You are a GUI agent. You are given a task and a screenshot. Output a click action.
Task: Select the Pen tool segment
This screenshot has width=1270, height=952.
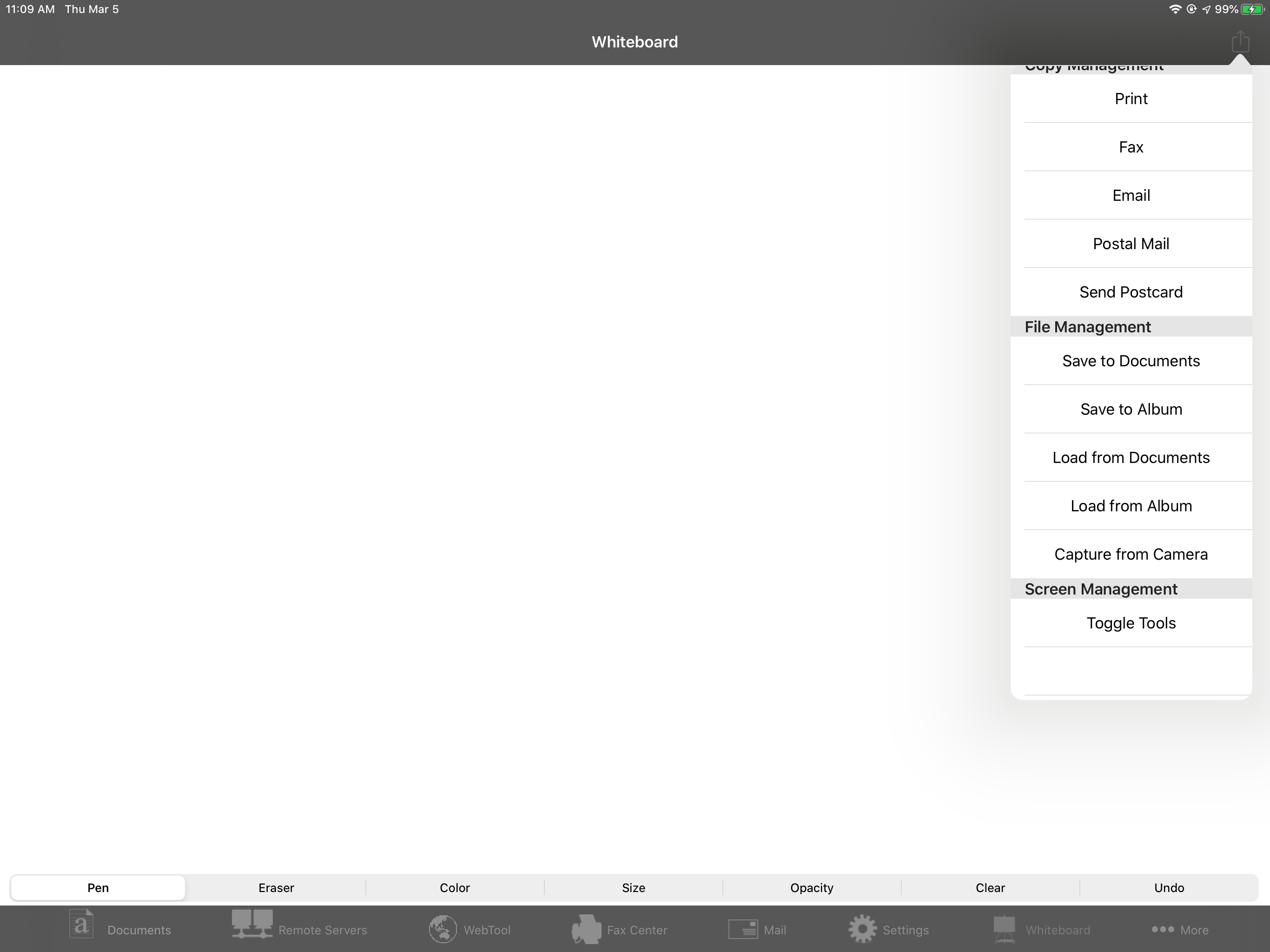coord(98,888)
